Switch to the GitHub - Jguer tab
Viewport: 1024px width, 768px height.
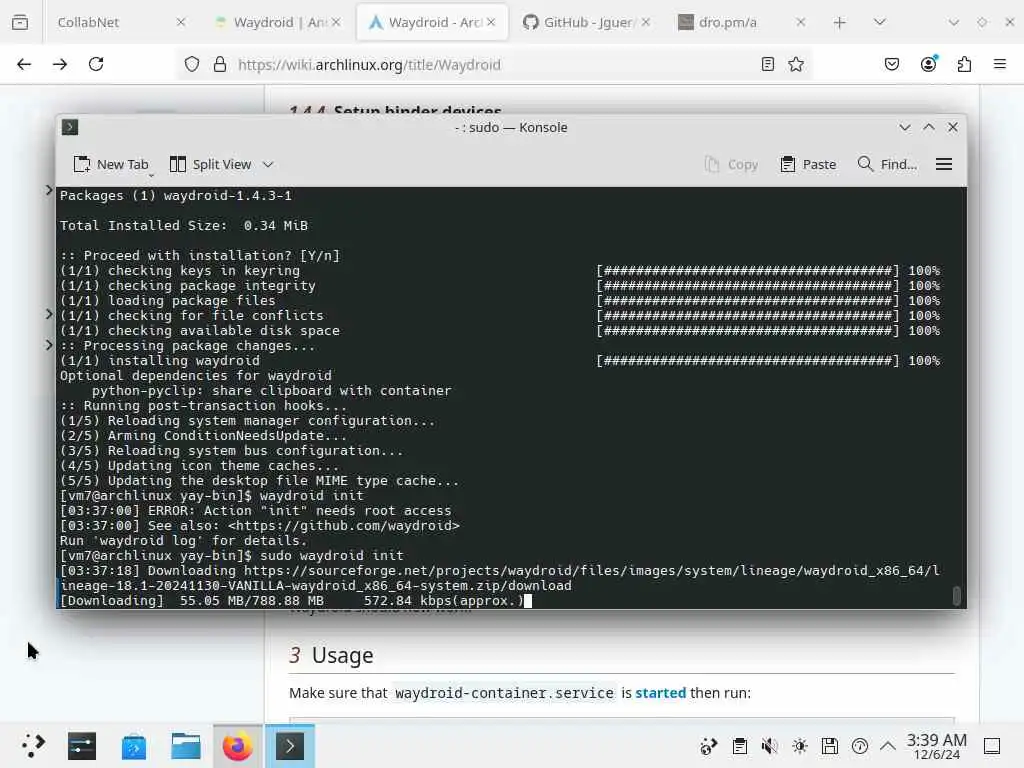(x=587, y=22)
